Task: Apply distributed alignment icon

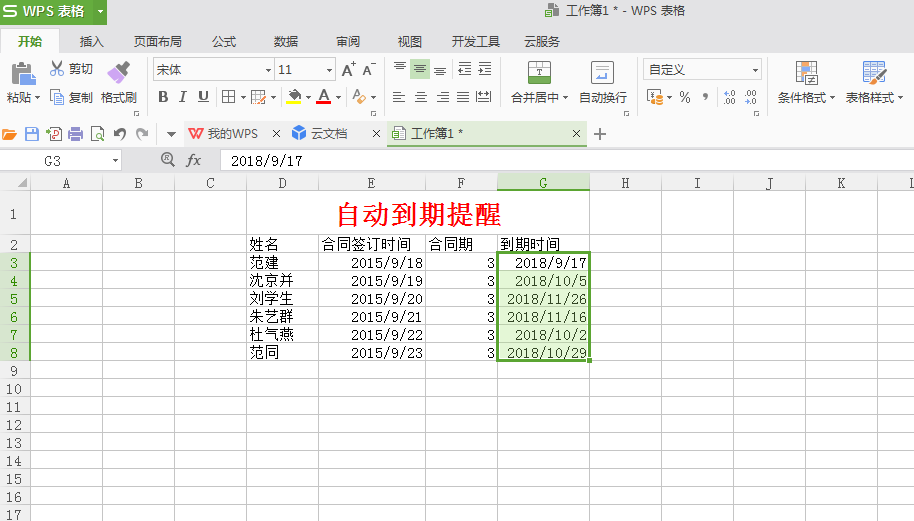Action: point(484,97)
